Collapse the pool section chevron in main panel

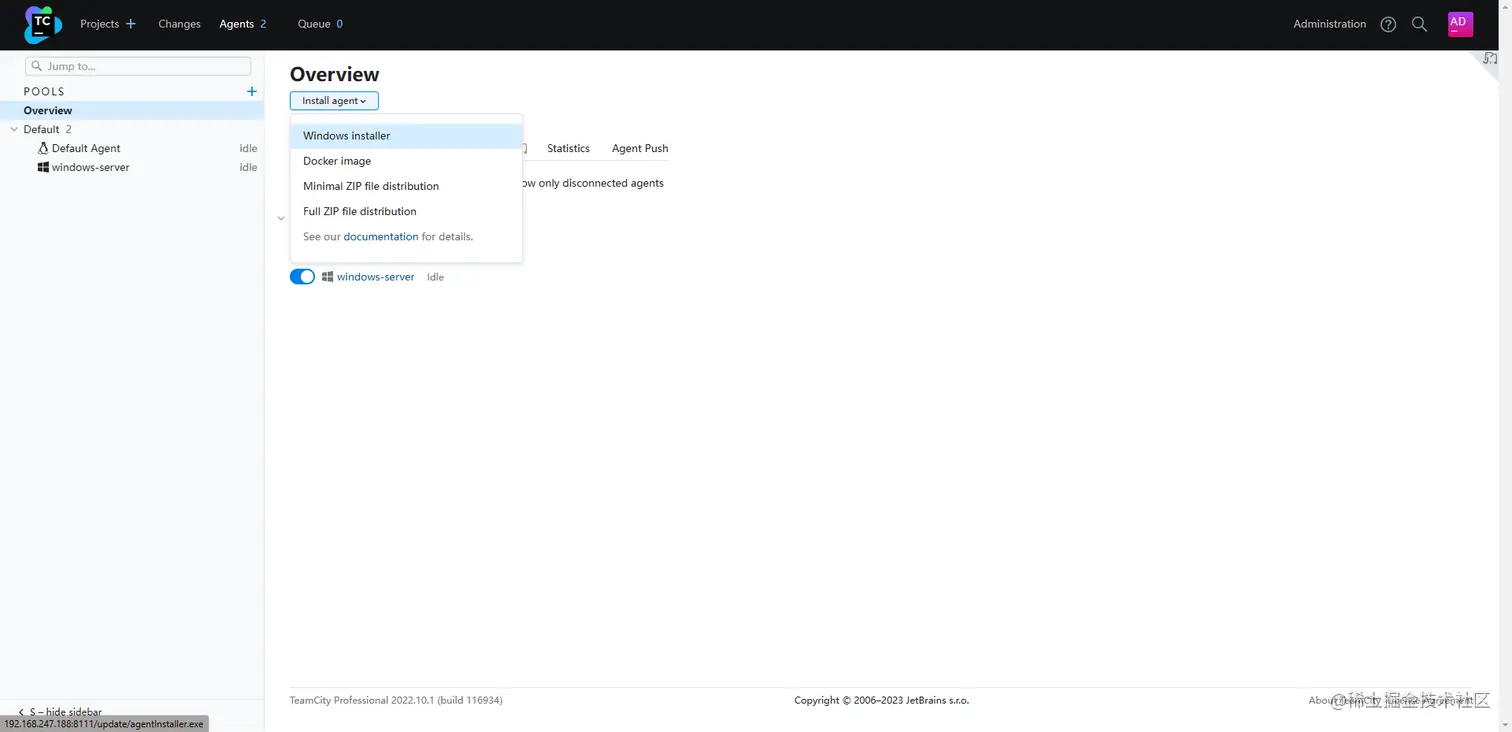[281, 218]
